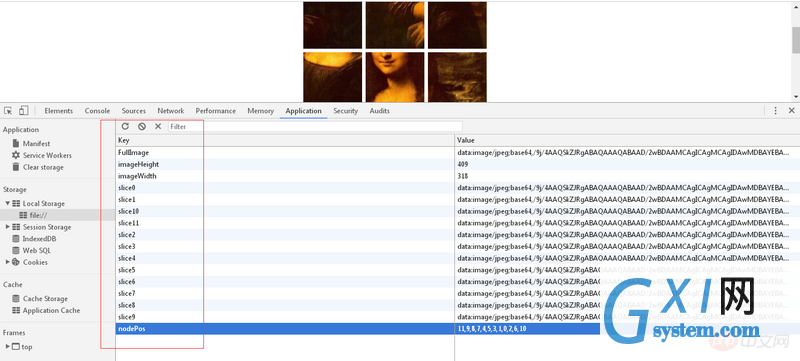Open Cache Storage item

(45, 299)
